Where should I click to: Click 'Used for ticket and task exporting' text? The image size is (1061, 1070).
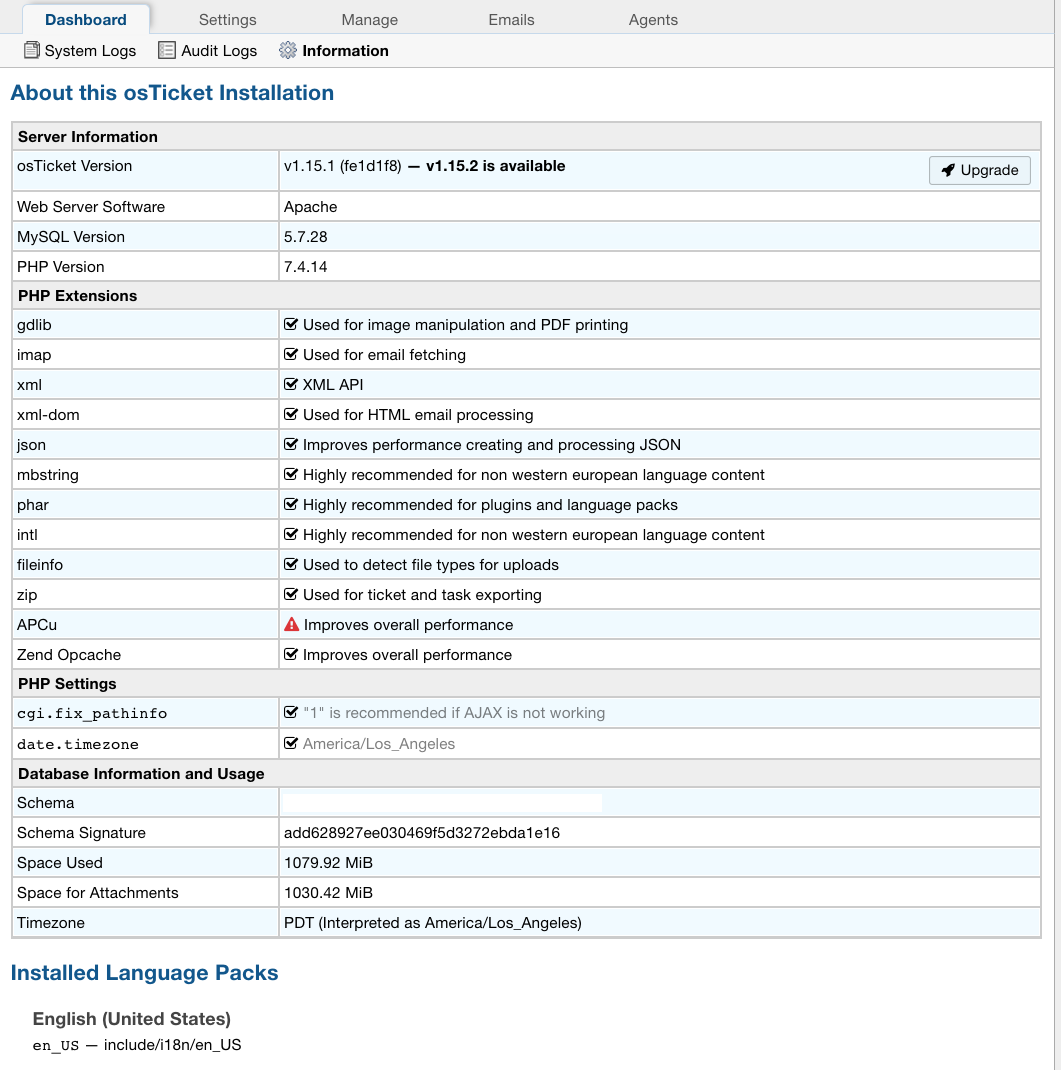pos(422,595)
